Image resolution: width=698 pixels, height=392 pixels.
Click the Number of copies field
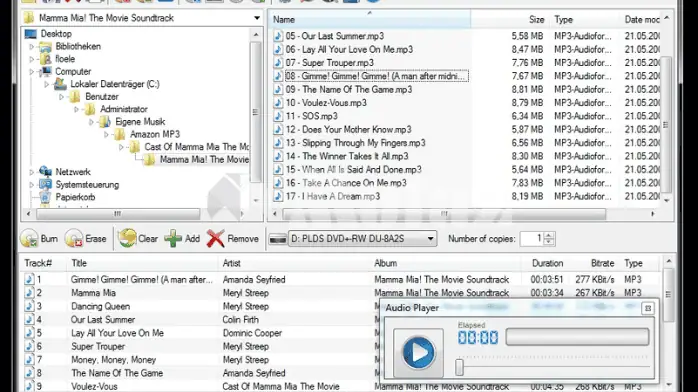click(x=532, y=239)
